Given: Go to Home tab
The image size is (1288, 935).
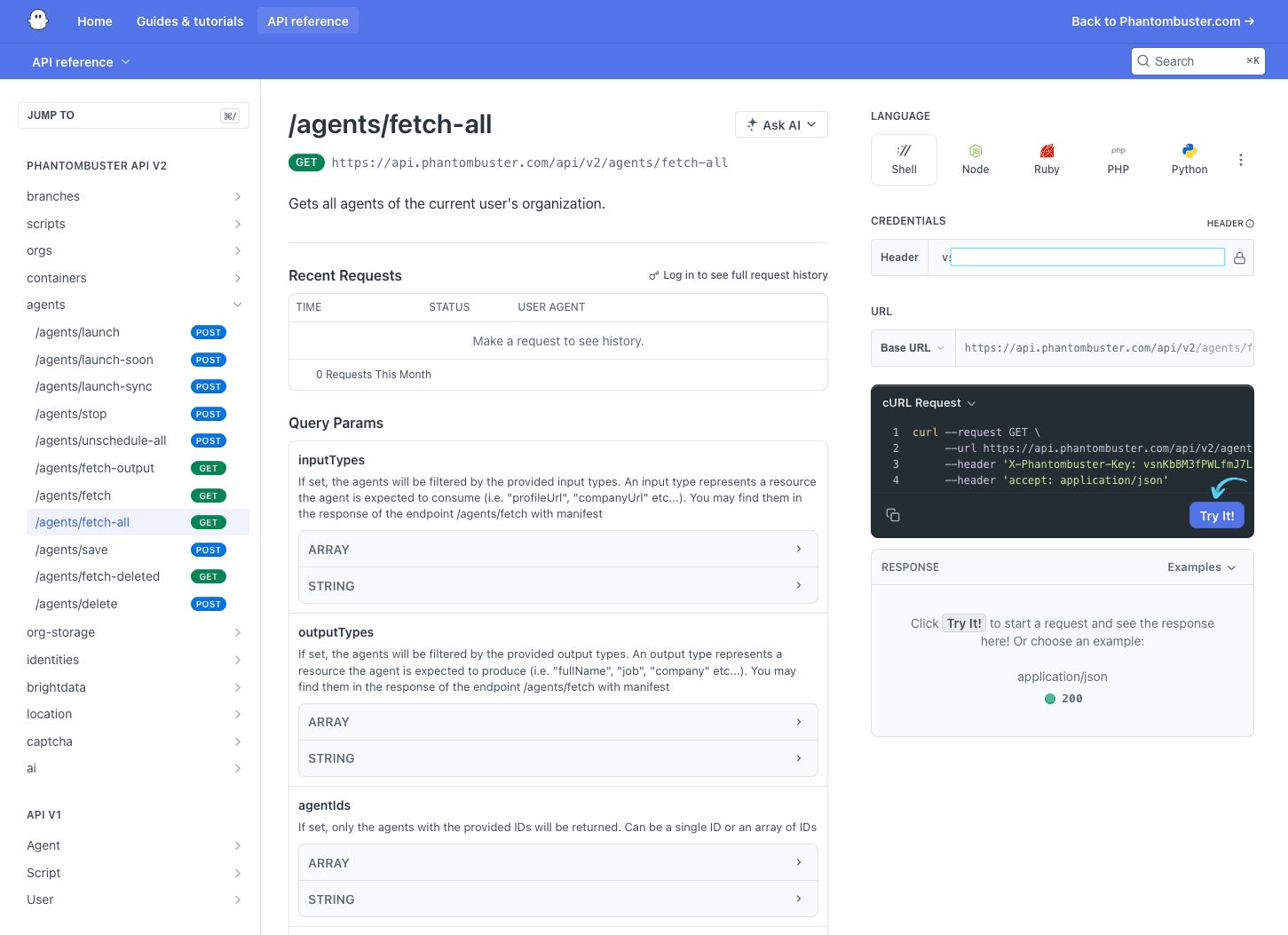Looking at the screenshot, I should (x=95, y=21).
